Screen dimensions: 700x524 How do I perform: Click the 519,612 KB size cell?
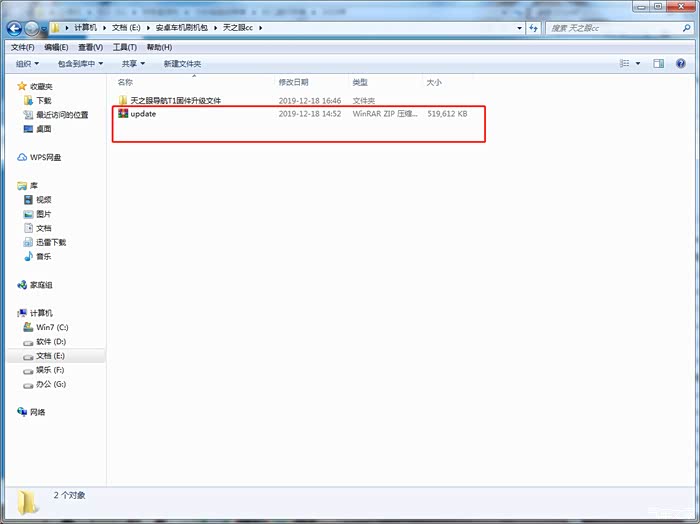click(x=447, y=114)
